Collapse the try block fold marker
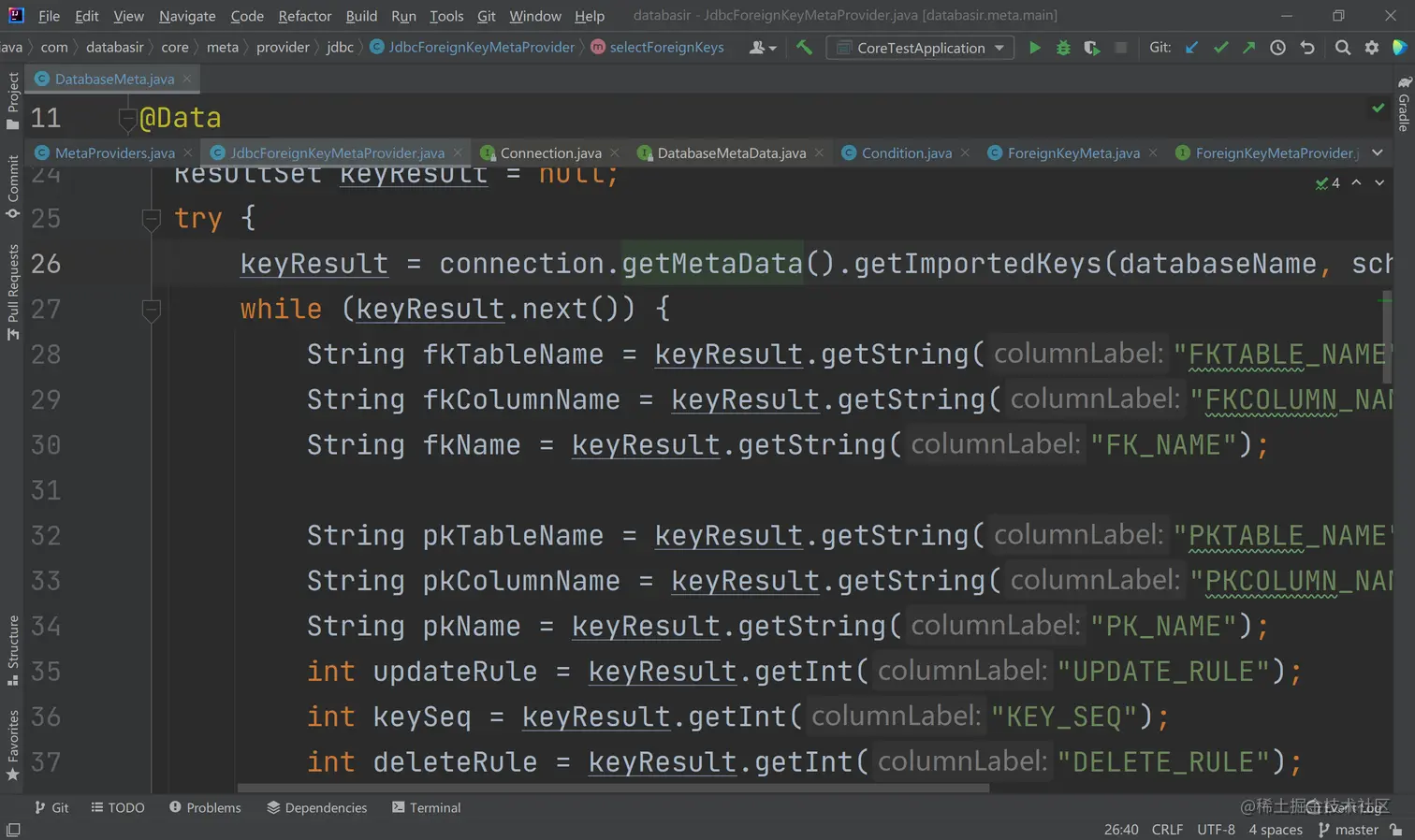This screenshot has width=1415, height=840. coord(151,219)
